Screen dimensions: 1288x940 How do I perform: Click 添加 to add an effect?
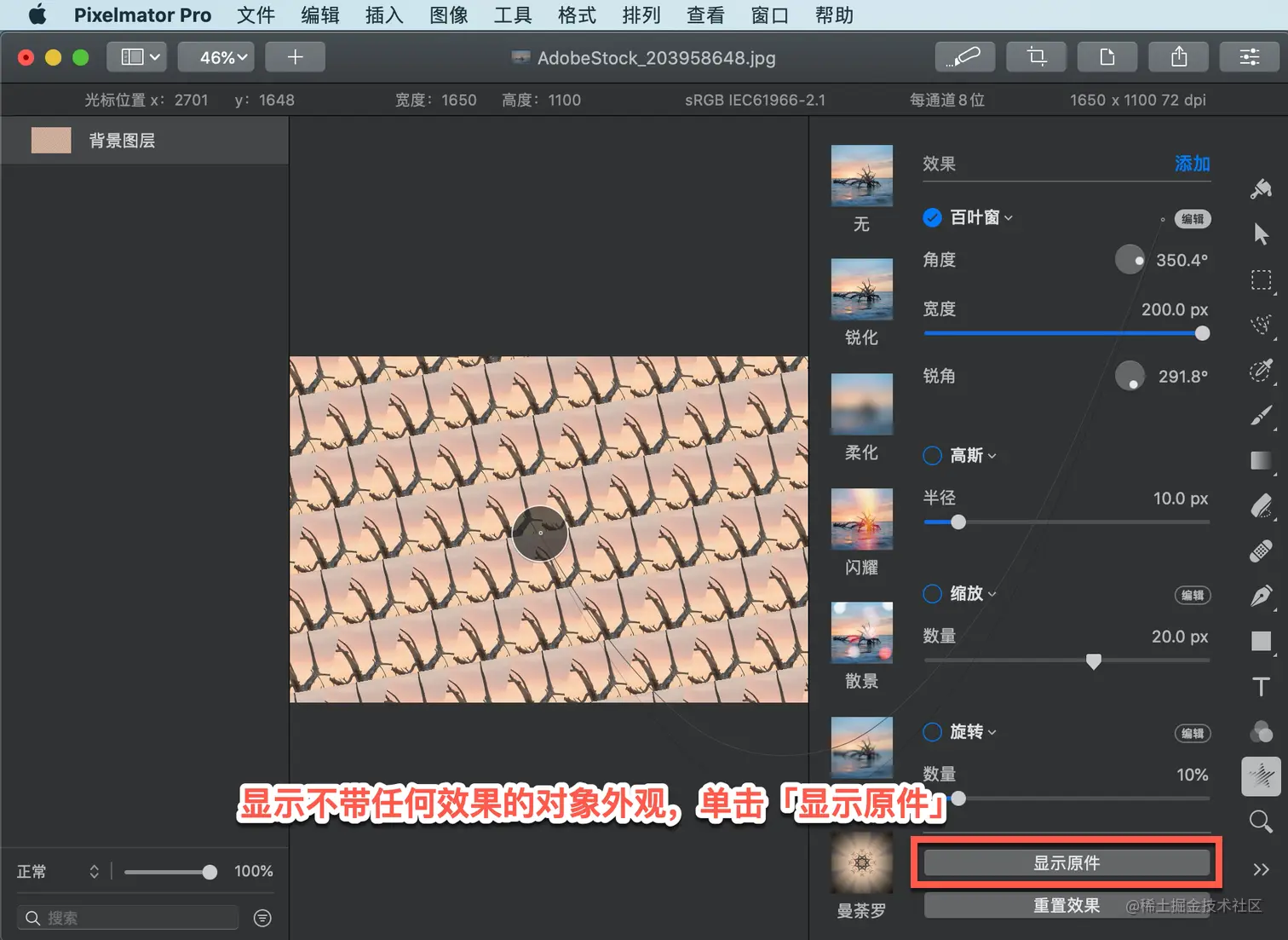coord(1192,164)
